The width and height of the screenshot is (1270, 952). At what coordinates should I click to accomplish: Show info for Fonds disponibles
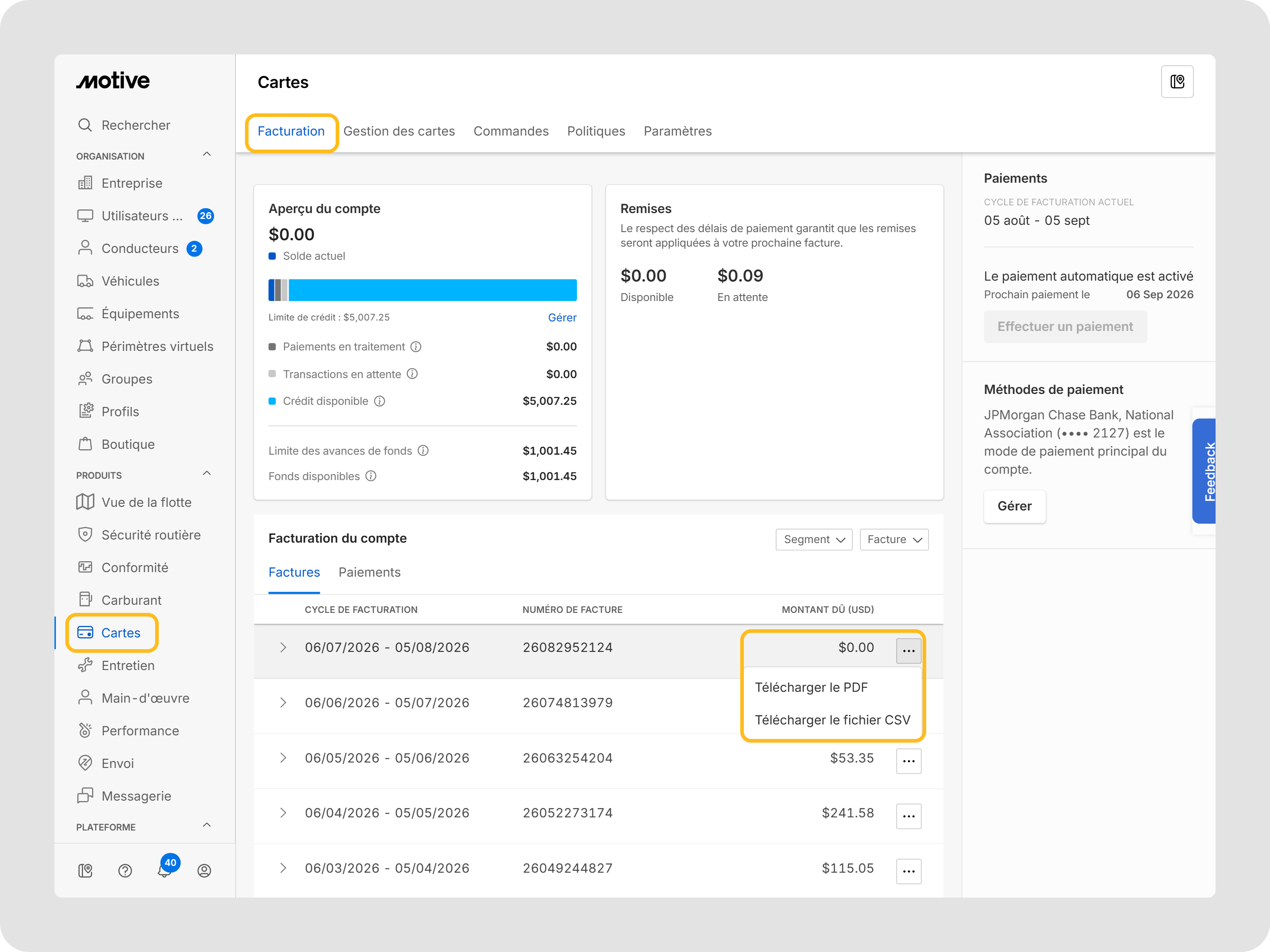pyautogui.click(x=371, y=476)
